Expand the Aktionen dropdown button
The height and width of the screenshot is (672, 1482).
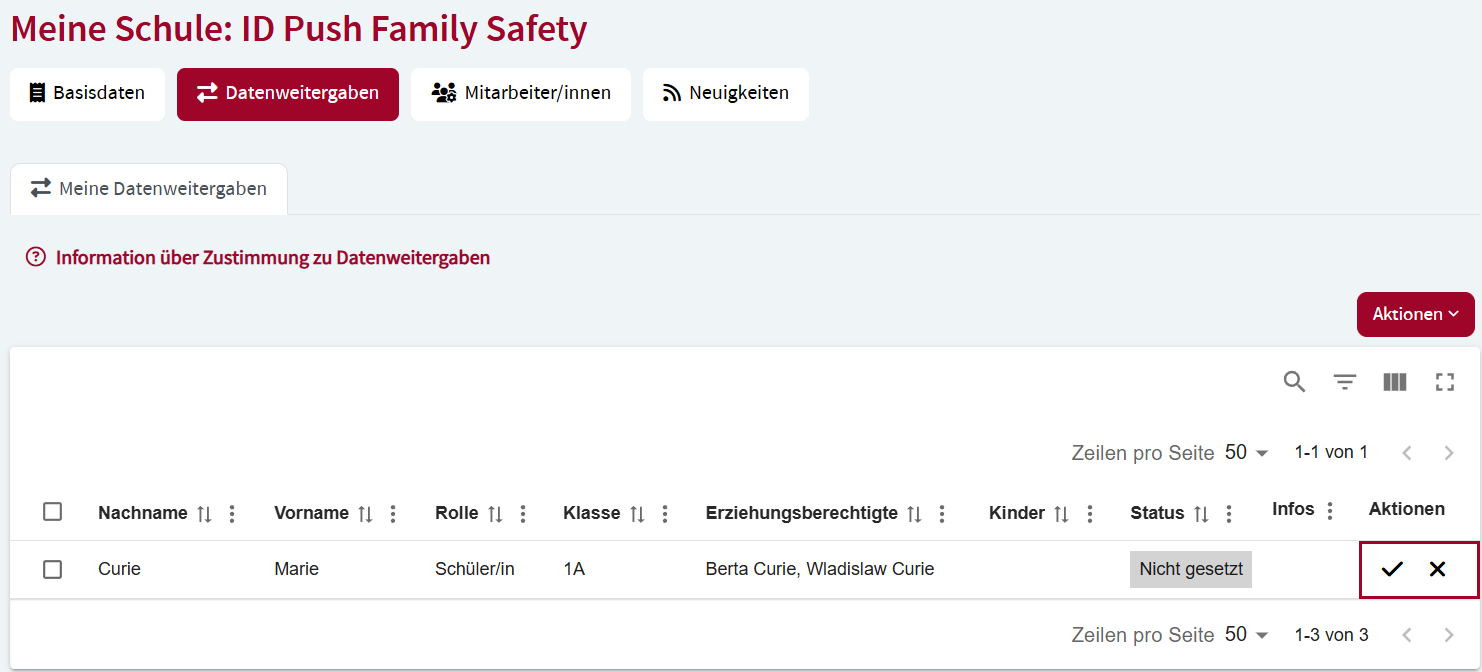(1415, 314)
